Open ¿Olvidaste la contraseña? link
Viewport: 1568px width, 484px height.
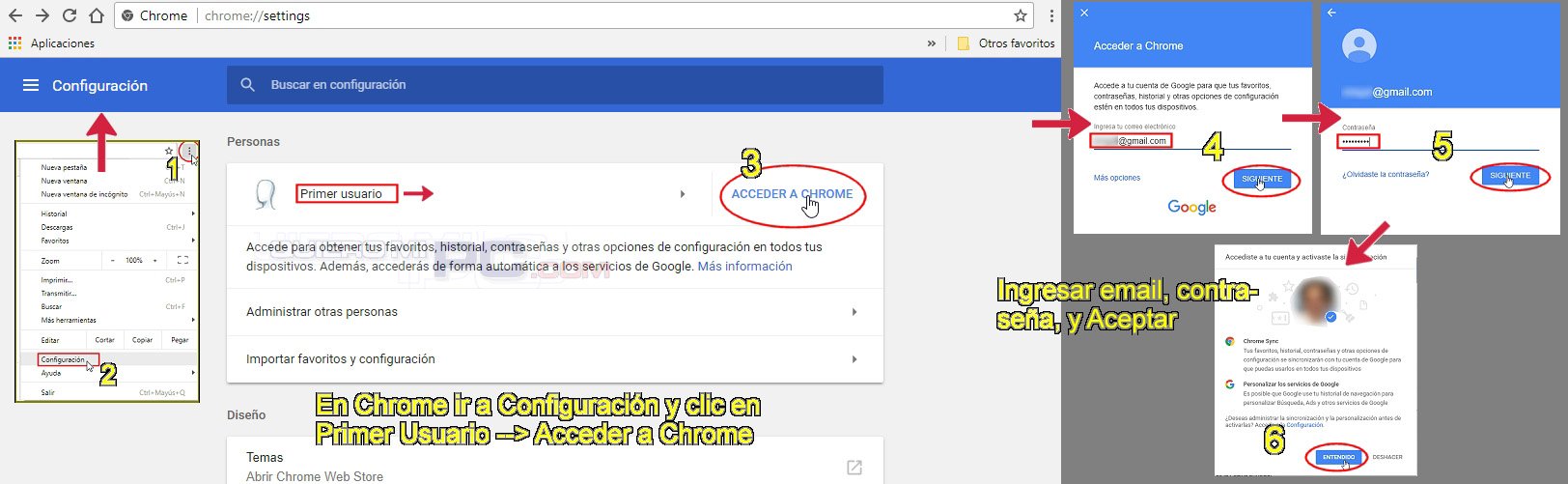1386,175
